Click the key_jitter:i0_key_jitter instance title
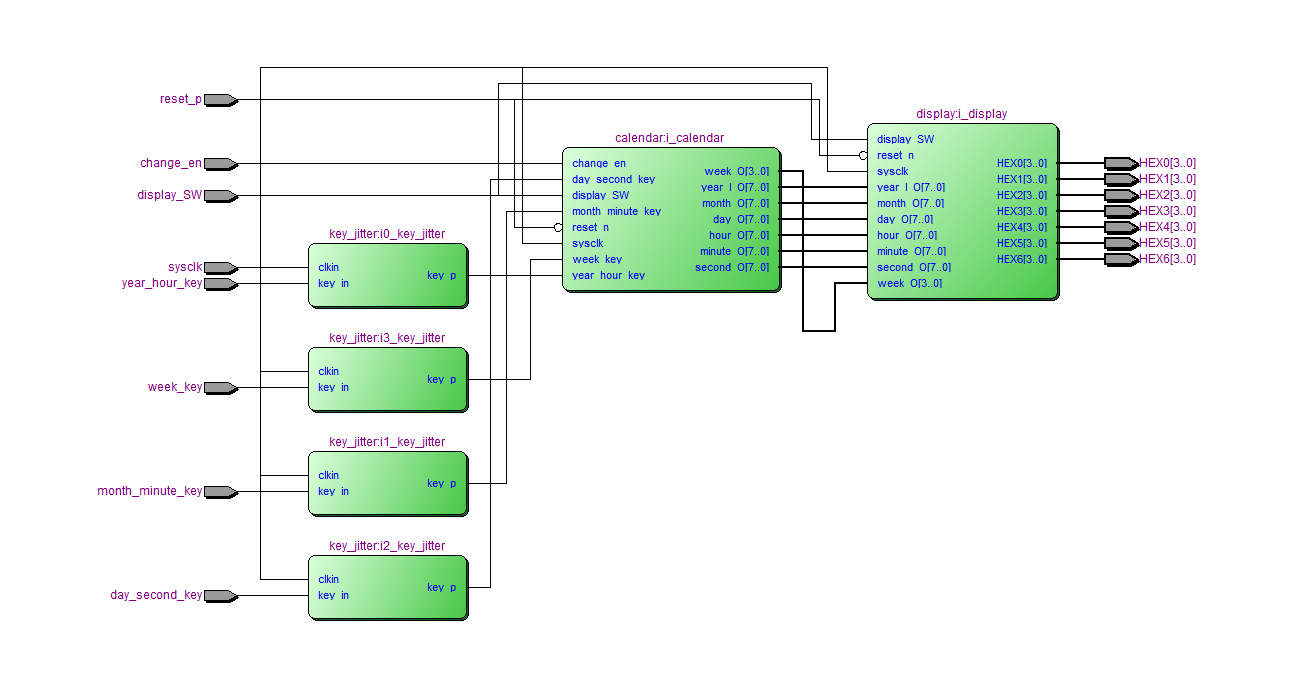The width and height of the screenshot is (1293, 686). tap(387, 234)
